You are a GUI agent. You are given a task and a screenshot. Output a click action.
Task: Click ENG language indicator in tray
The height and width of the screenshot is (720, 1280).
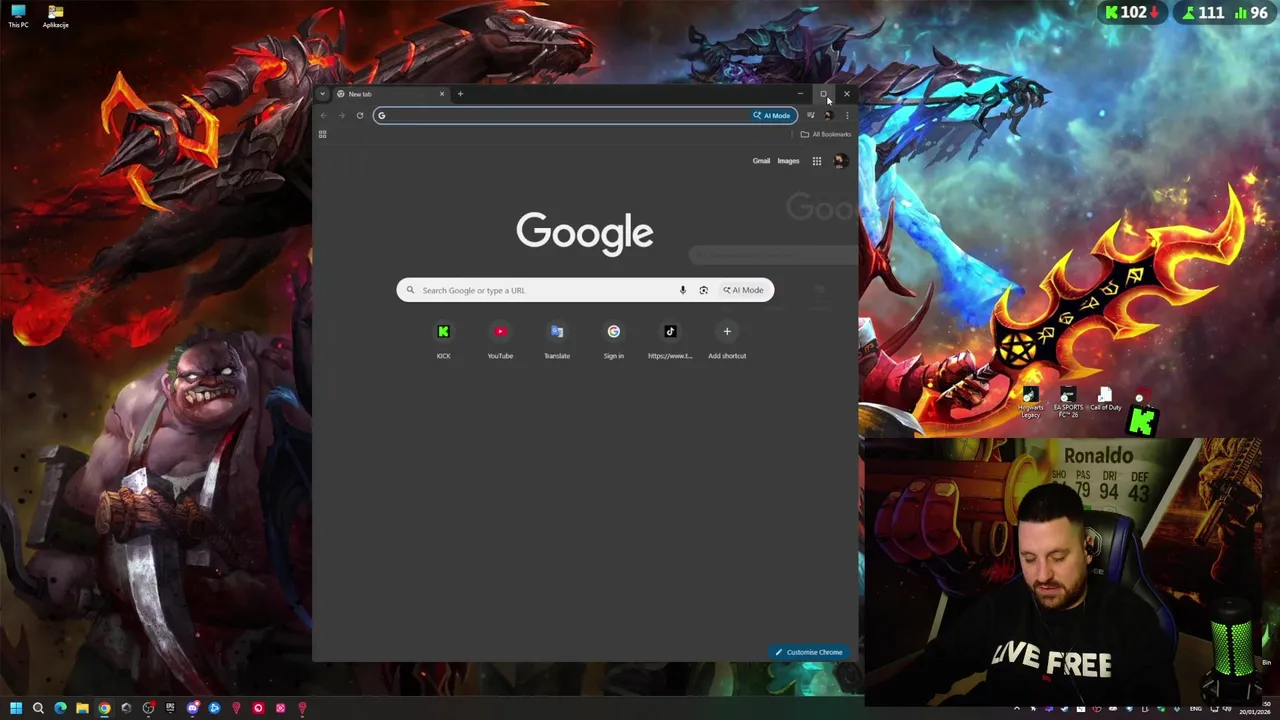(x=1195, y=709)
